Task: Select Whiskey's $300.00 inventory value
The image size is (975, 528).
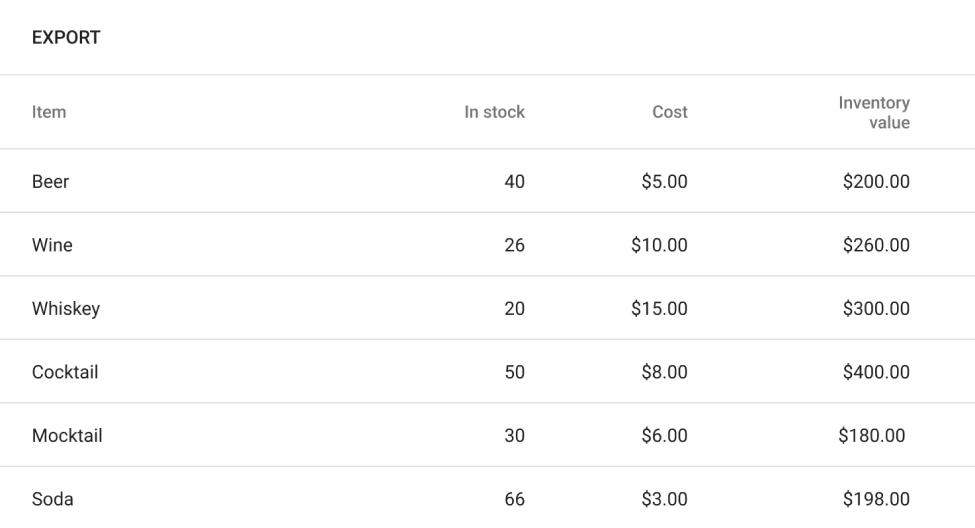Action: [x=876, y=309]
